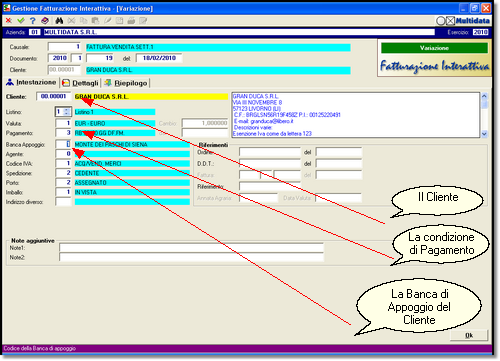Click the Pagamento code field
This screenshot has width=500, height=361.
tap(63, 133)
